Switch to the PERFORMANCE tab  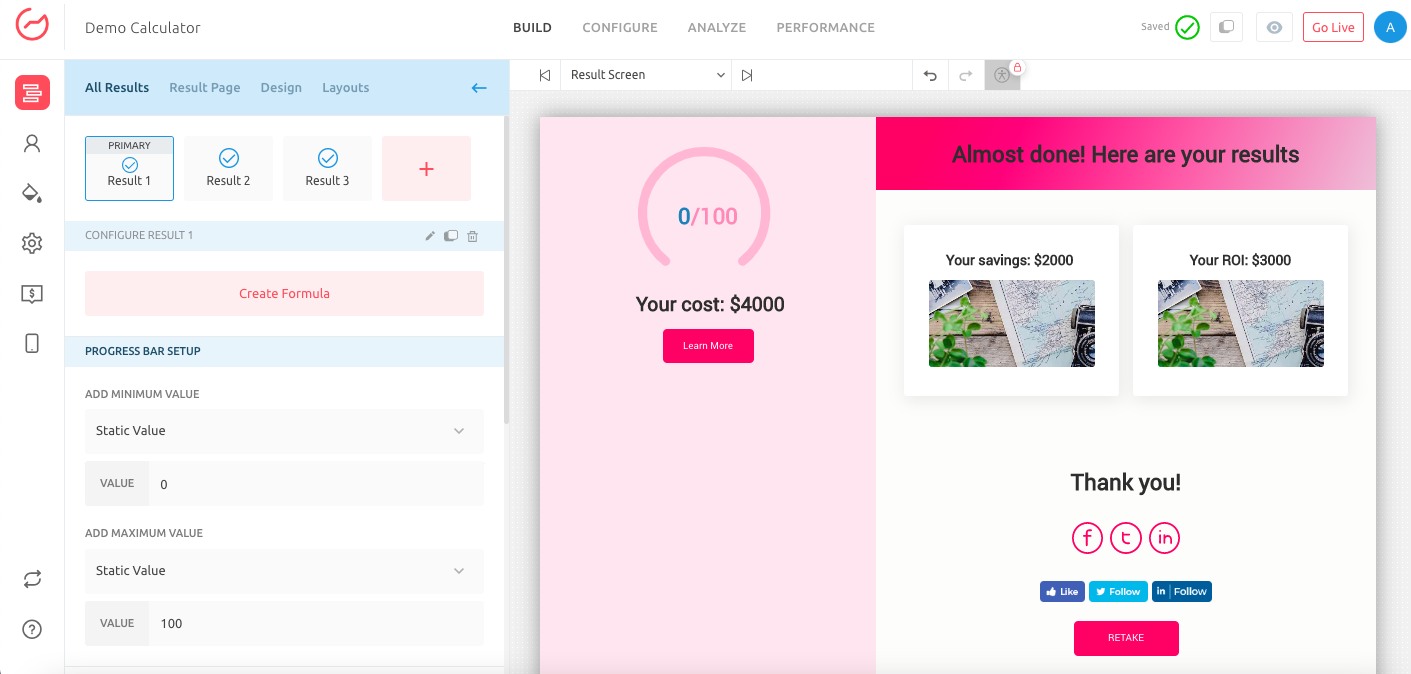tap(826, 28)
